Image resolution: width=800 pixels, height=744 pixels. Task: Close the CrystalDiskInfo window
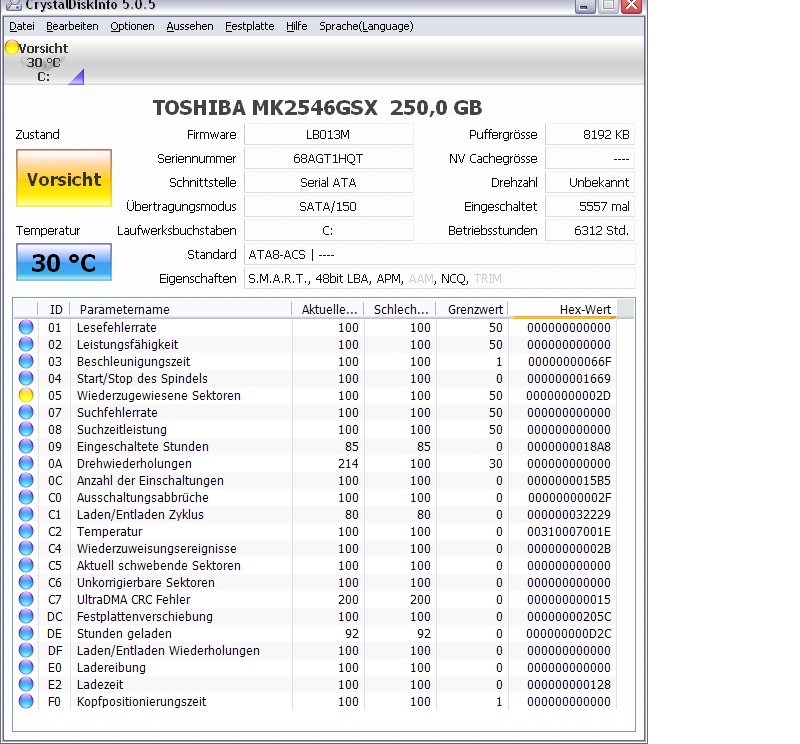(x=632, y=6)
